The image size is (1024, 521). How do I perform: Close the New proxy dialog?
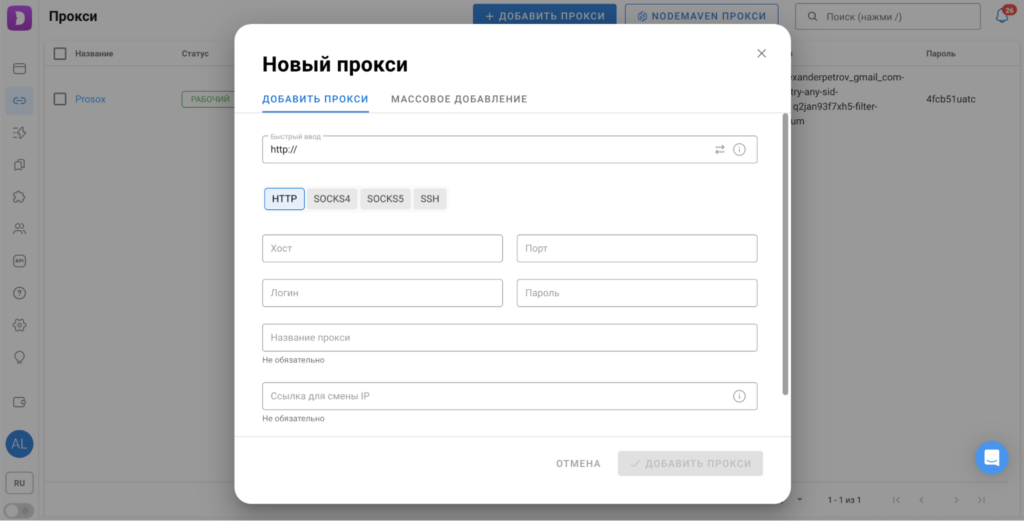[761, 54]
